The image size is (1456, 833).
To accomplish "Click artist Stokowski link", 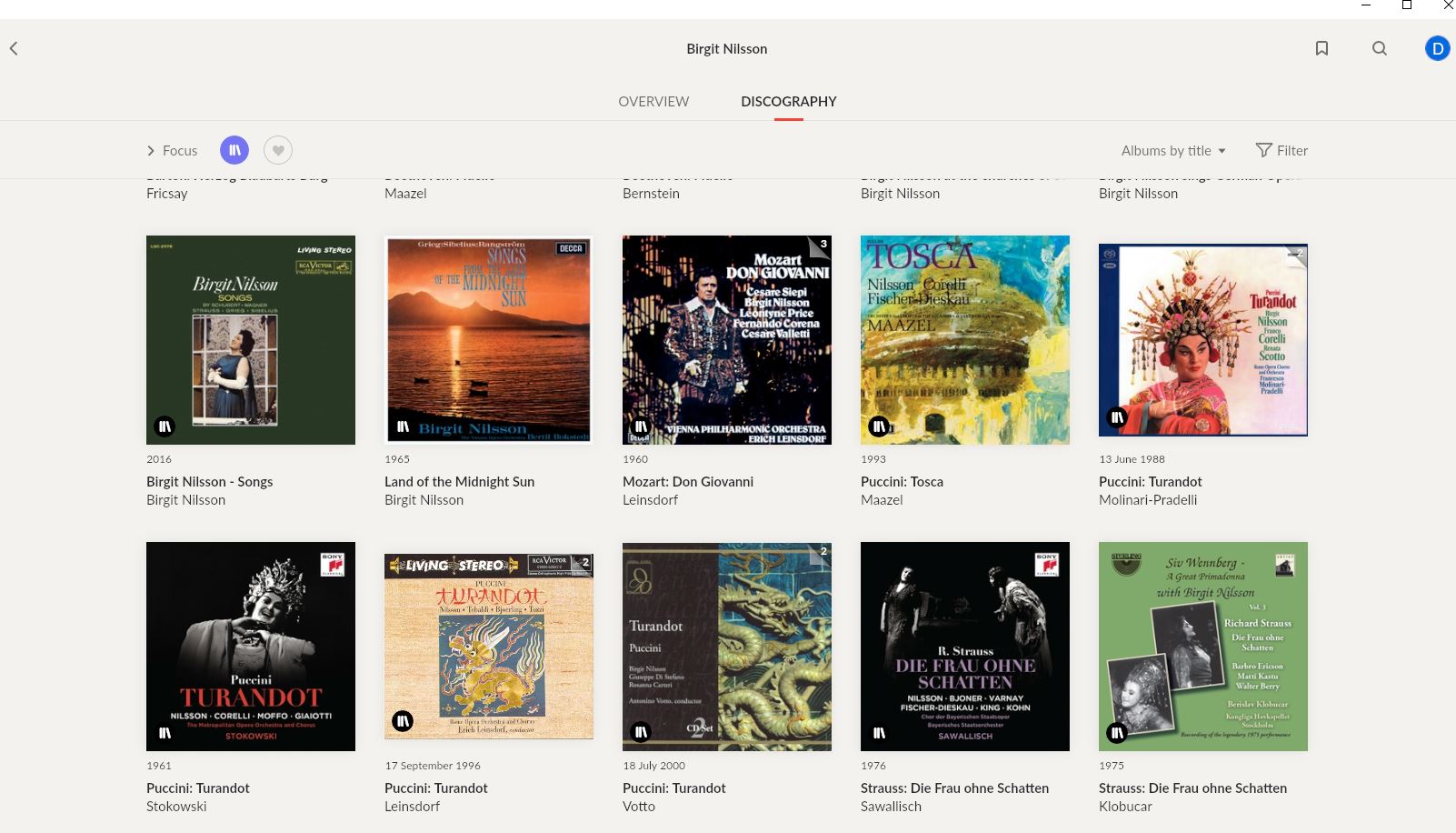I will (x=176, y=806).
